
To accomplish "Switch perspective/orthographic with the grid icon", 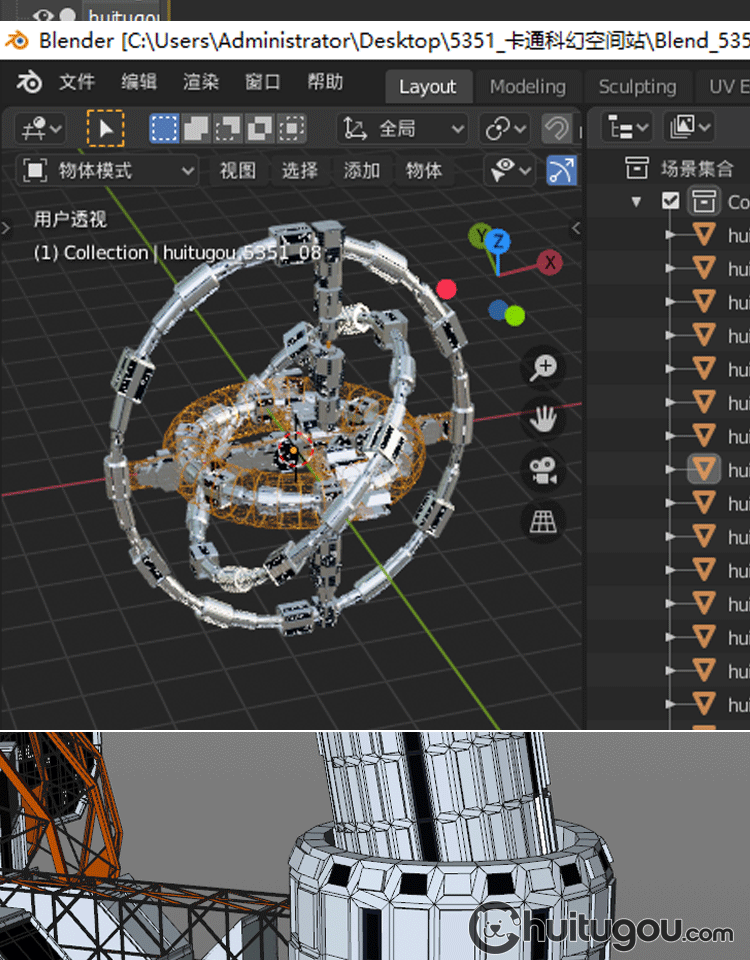I will coord(543,522).
